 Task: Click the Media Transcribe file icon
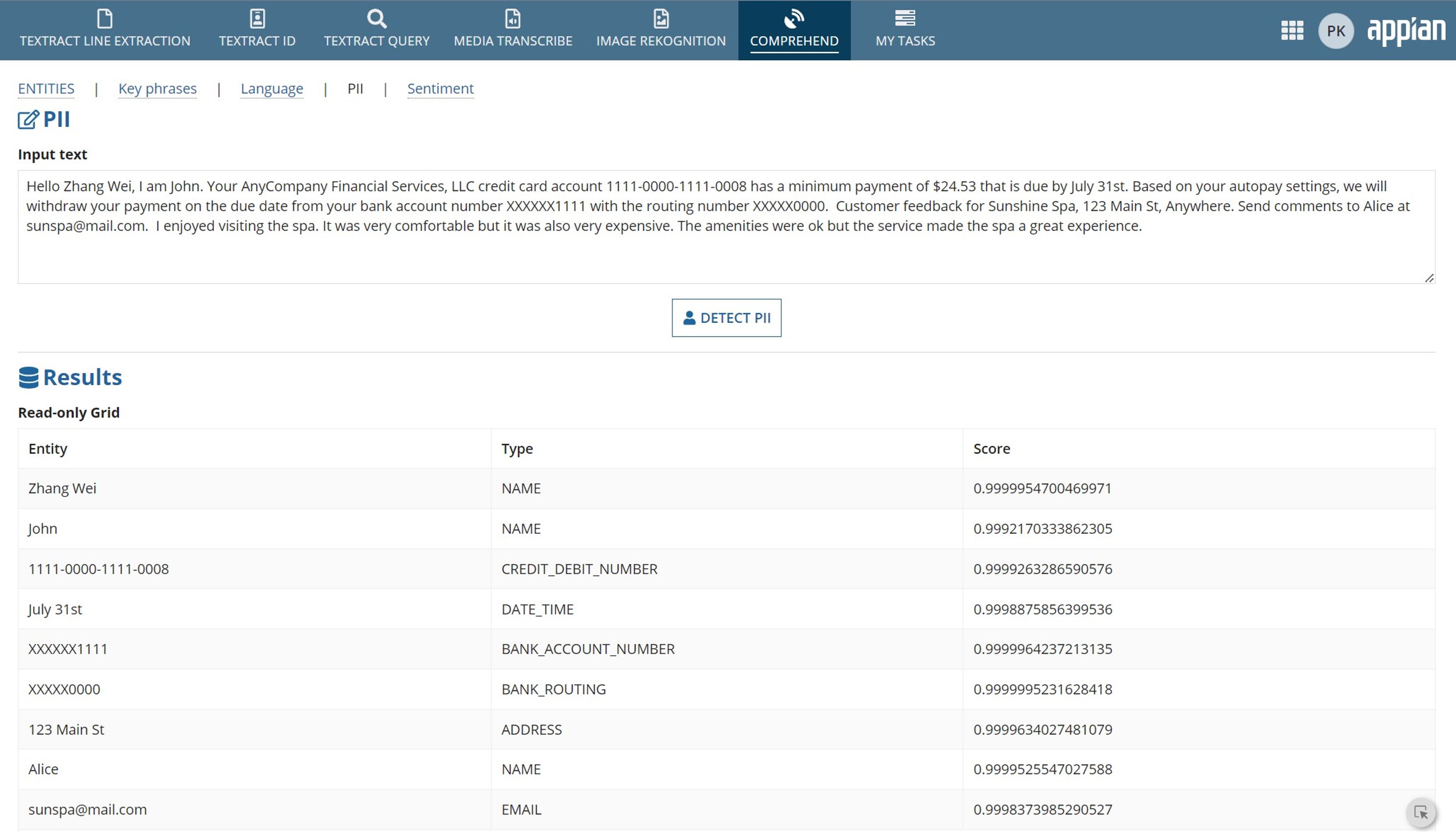point(513,18)
